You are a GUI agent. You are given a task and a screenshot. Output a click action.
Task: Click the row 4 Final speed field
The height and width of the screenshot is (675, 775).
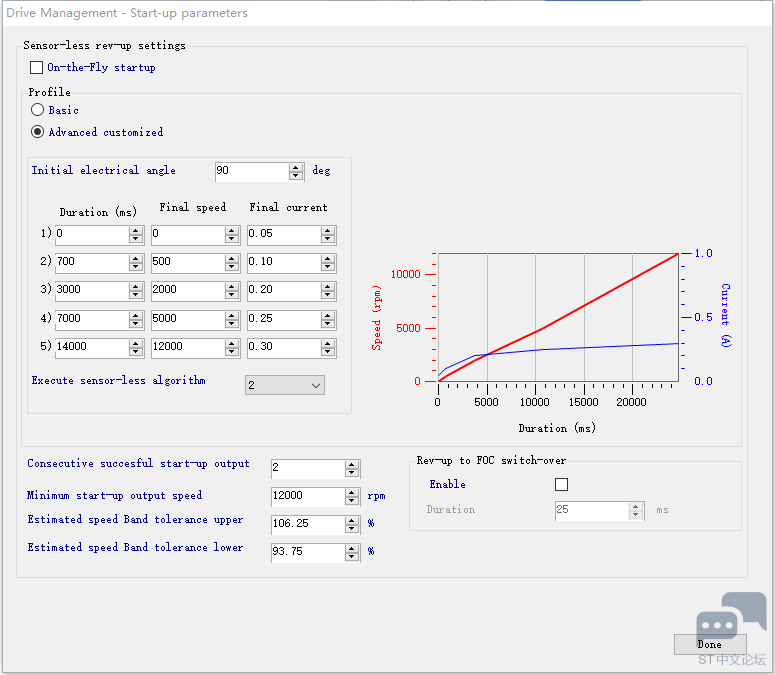(187, 320)
